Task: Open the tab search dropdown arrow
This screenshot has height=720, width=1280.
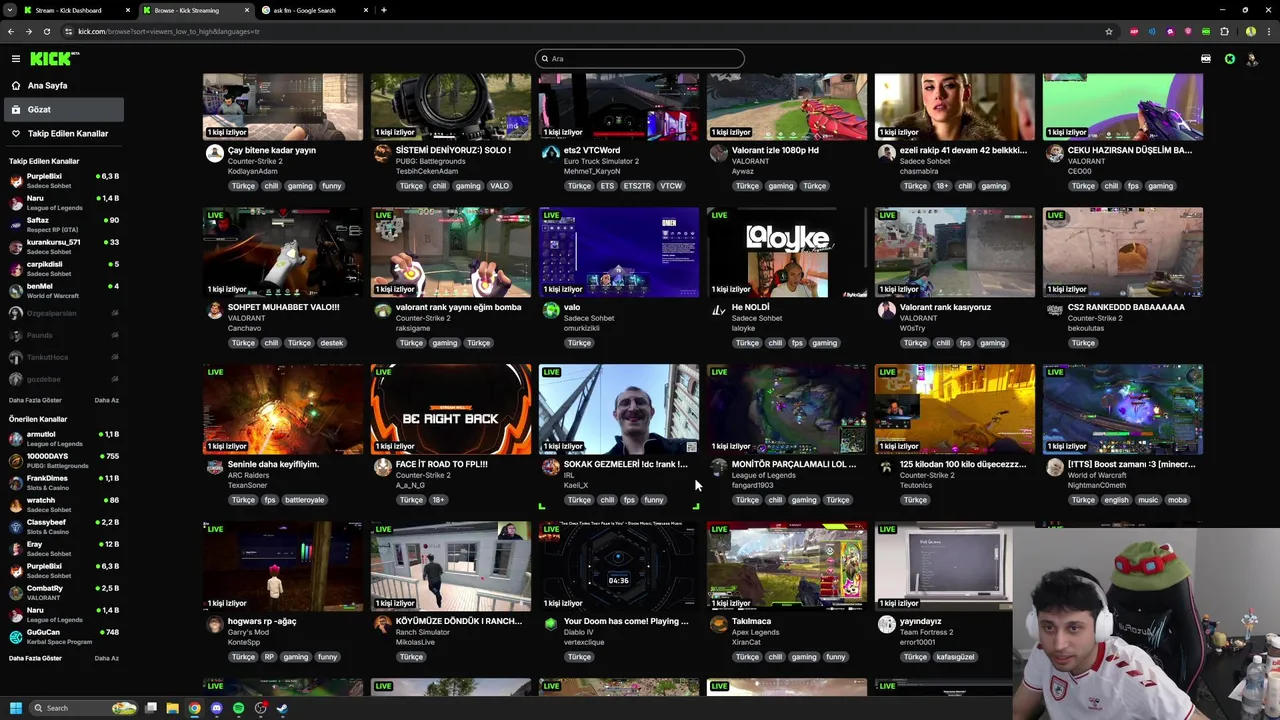Action: pyautogui.click(x=11, y=10)
